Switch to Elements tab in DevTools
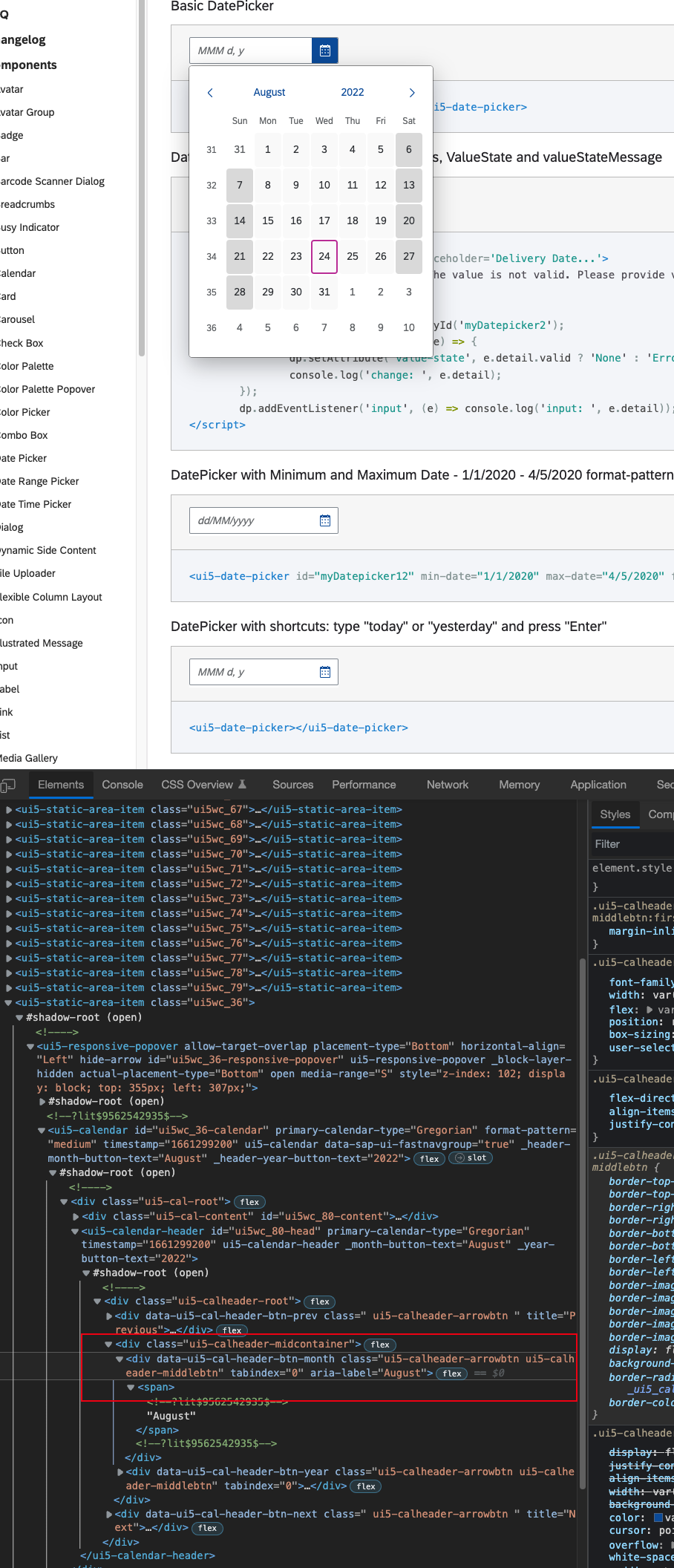The width and height of the screenshot is (674, 1568). [61, 785]
